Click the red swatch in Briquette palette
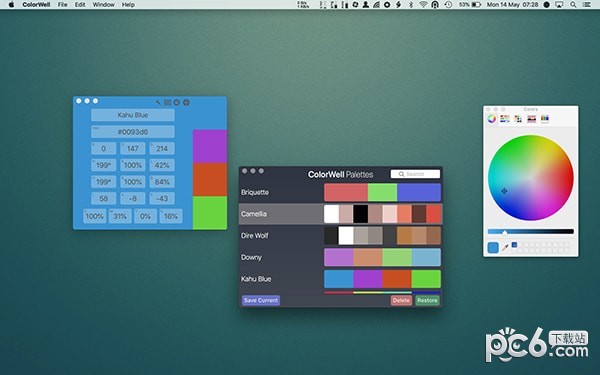Screen dimensions: 600x375 pos(346,192)
